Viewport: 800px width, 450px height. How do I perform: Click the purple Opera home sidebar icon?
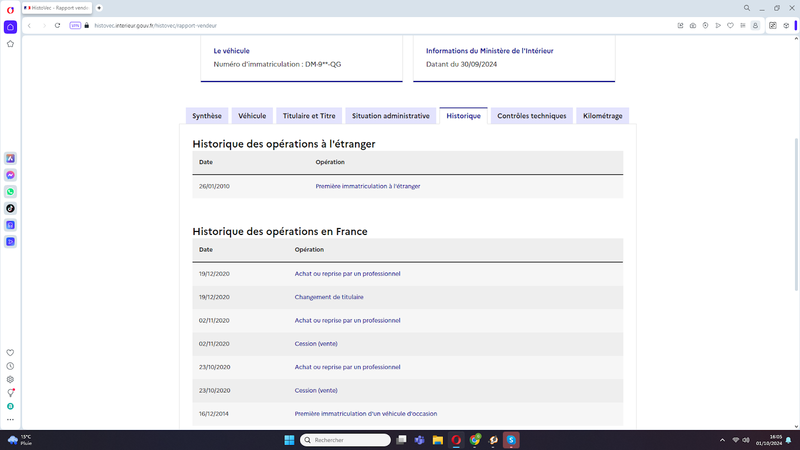point(10,27)
